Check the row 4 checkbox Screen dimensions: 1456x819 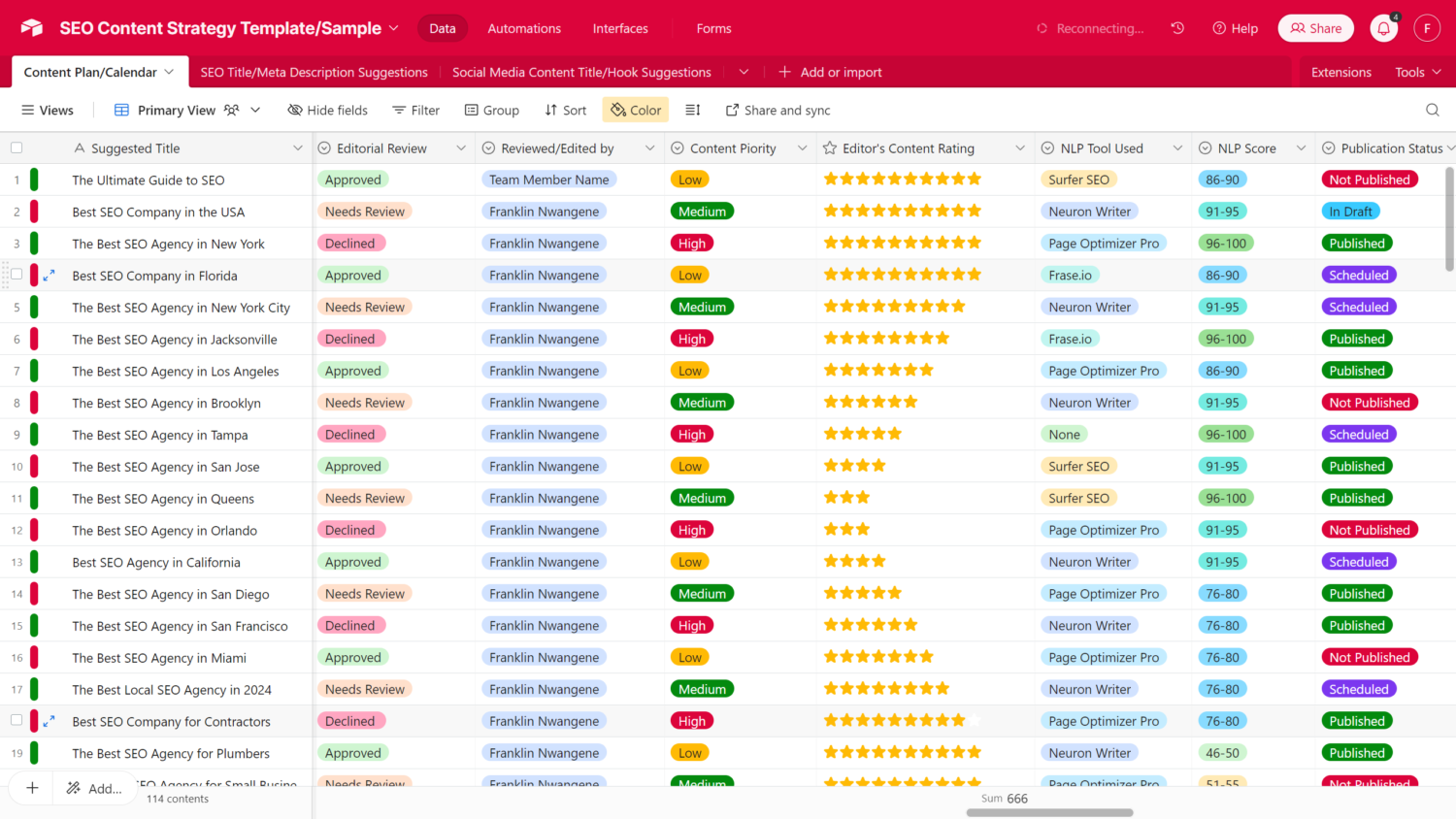(x=17, y=276)
